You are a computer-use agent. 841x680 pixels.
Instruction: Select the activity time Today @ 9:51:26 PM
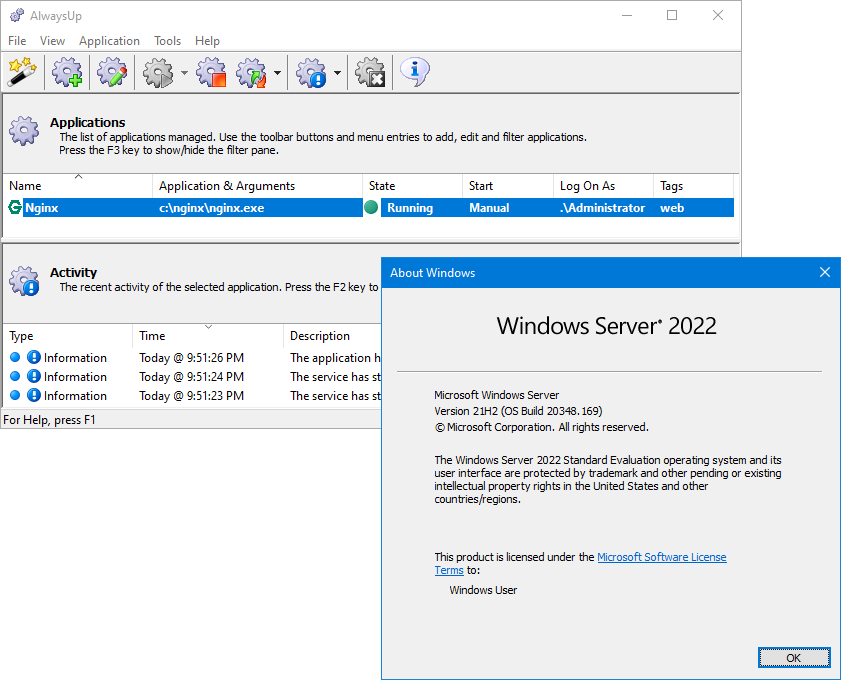click(191, 358)
